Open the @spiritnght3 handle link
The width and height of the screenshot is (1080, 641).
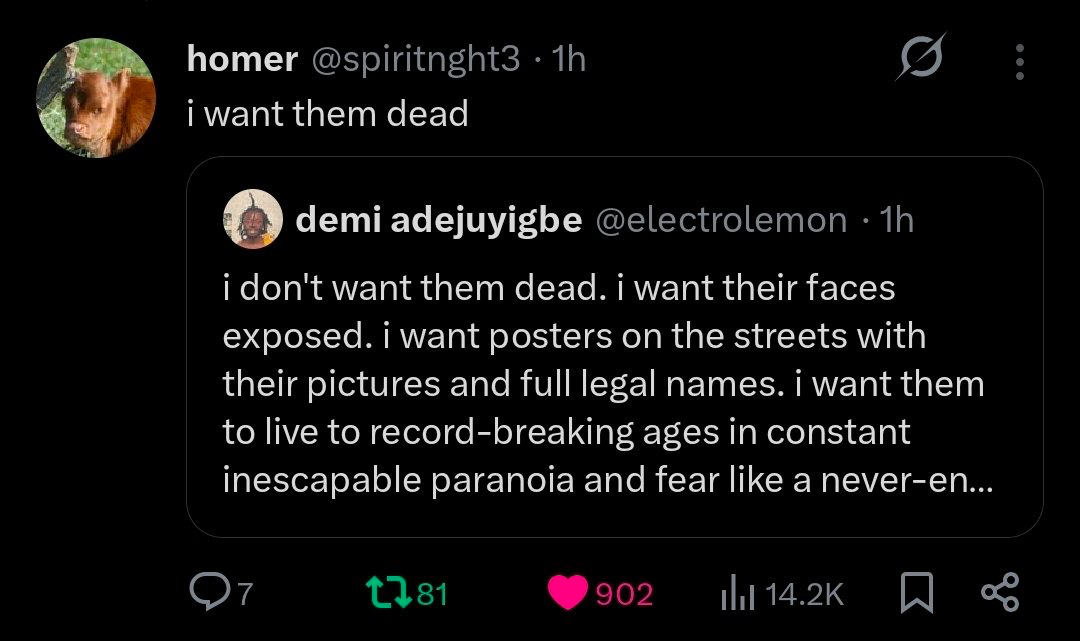(x=416, y=60)
